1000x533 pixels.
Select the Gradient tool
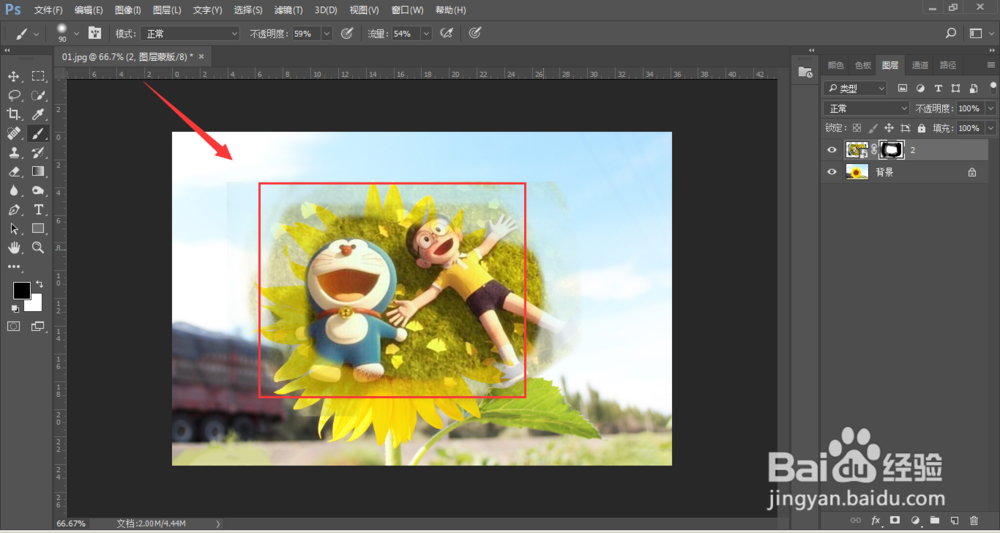(x=38, y=172)
